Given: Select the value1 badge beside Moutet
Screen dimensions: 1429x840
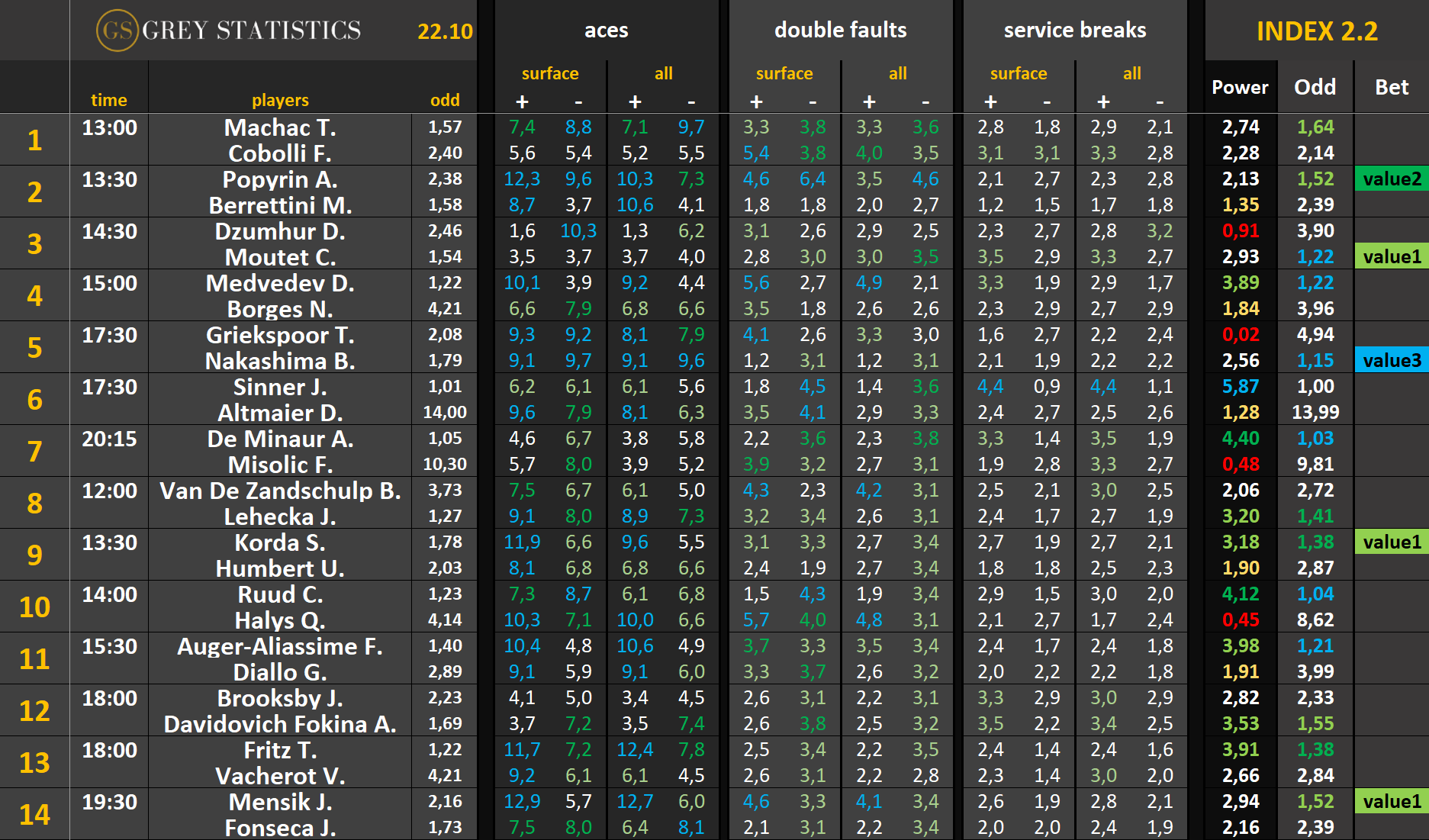Looking at the screenshot, I should [x=1392, y=257].
